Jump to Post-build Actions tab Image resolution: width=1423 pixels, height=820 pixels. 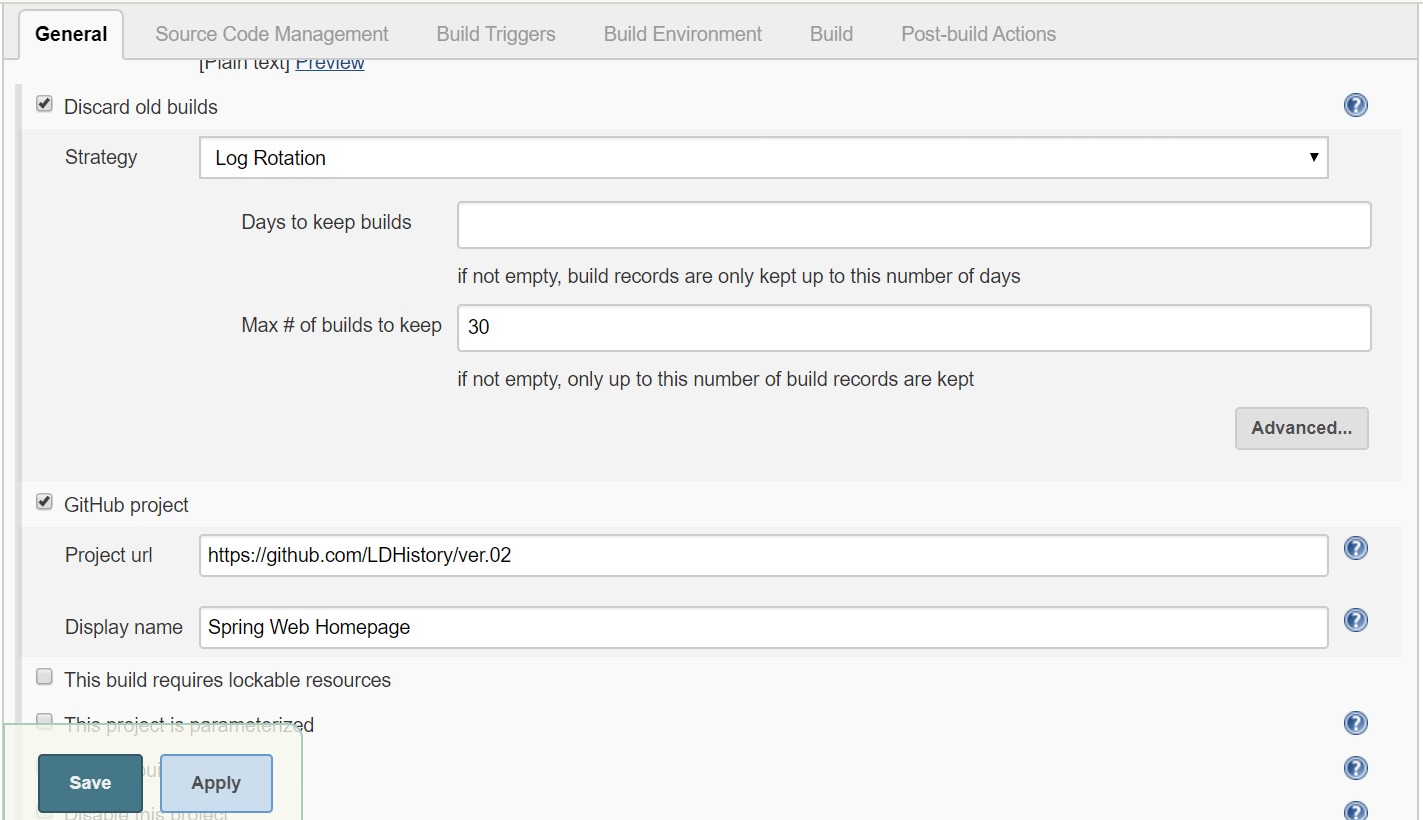pos(978,34)
